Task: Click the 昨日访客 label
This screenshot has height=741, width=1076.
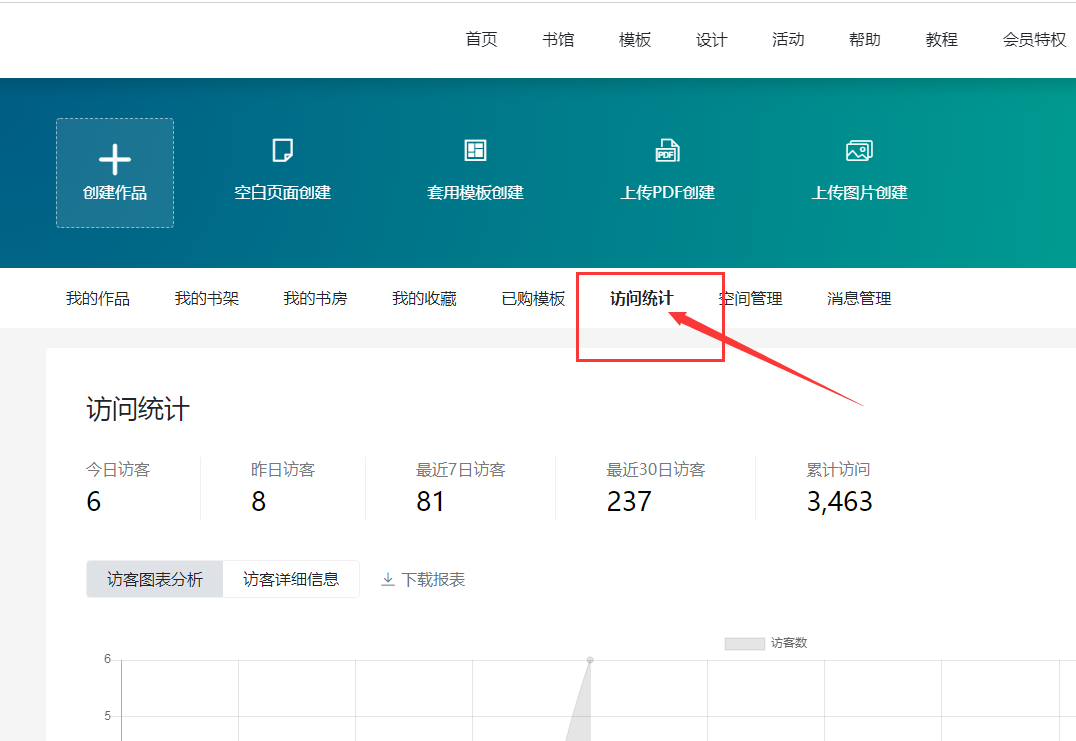Action: pos(283,469)
